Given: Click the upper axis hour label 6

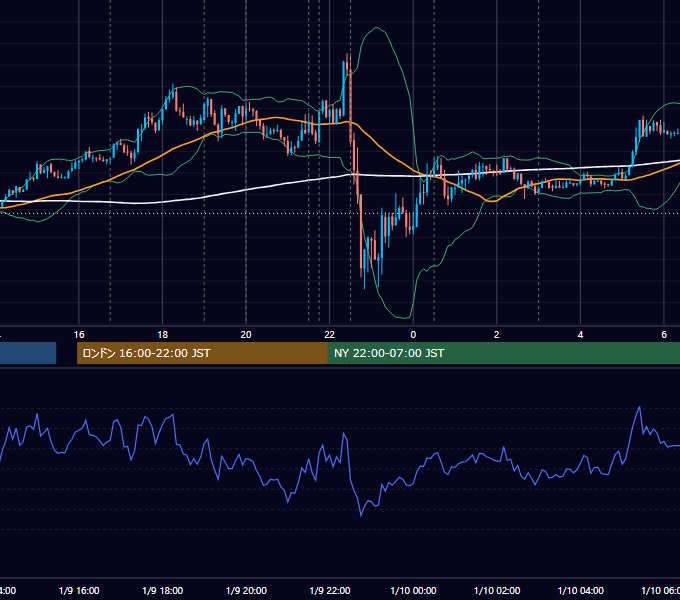Looking at the screenshot, I should coord(664,335).
